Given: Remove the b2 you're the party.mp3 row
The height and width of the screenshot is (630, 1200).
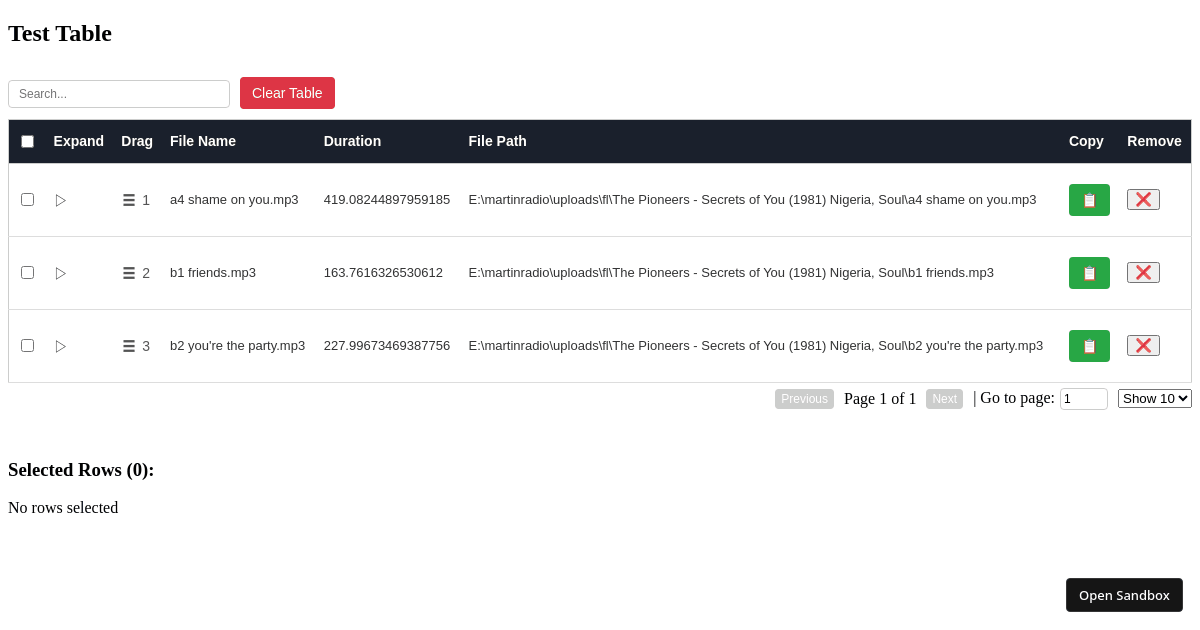Looking at the screenshot, I should [x=1143, y=346].
